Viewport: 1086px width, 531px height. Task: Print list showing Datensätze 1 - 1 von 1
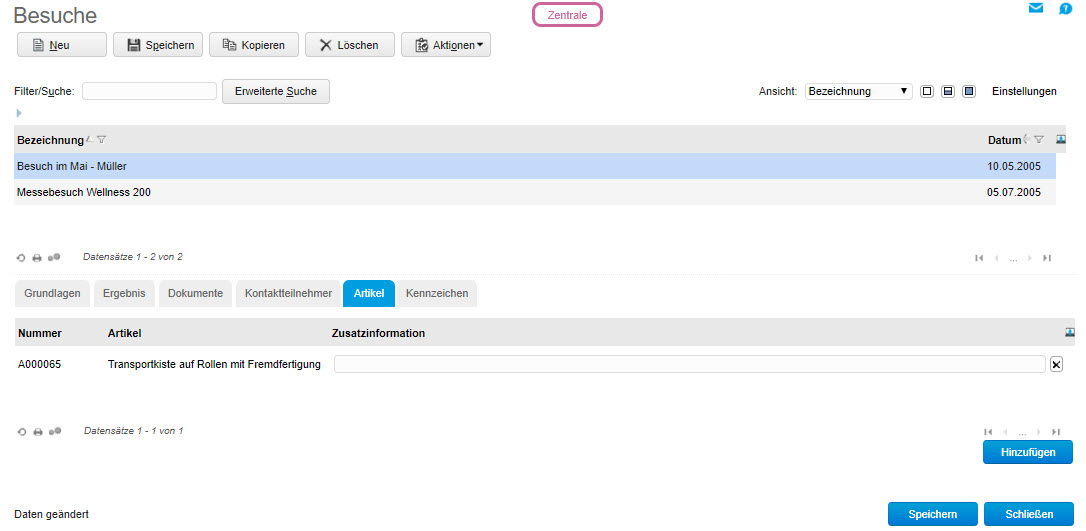click(37, 431)
